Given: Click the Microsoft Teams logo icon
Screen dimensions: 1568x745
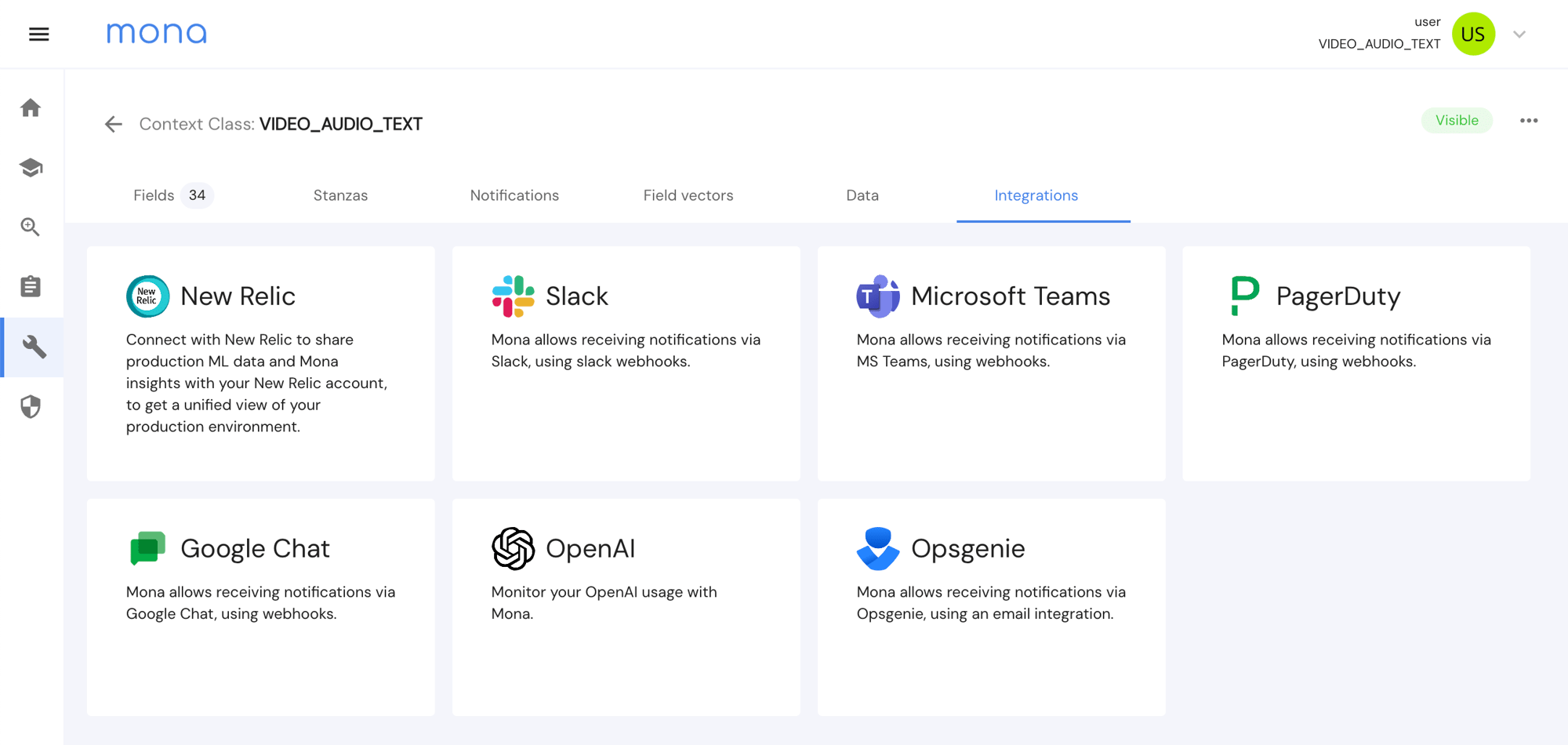Looking at the screenshot, I should pyautogui.click(x=878, y=296).
